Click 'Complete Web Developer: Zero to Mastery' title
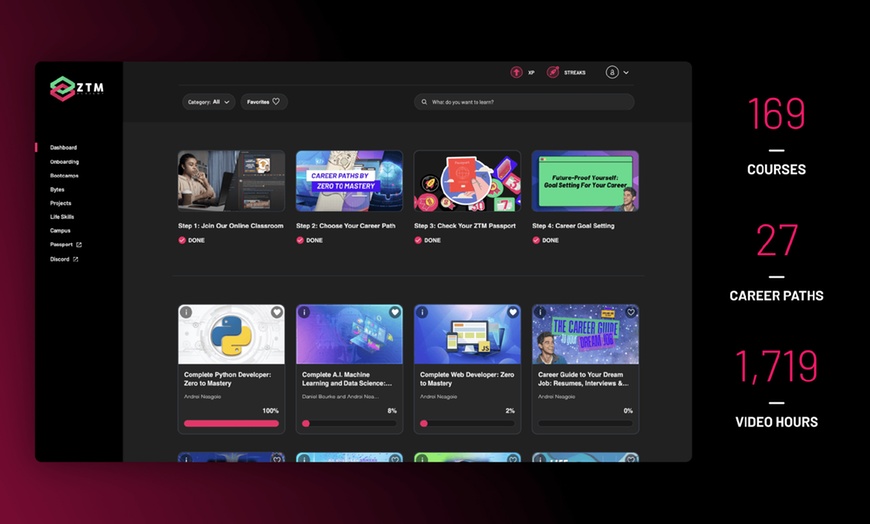 click(x=467, y=379)
